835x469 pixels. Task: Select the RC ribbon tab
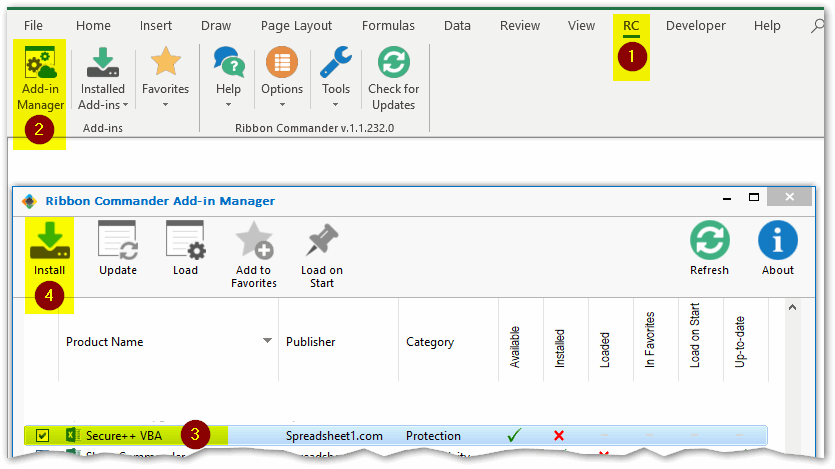point(631,26)
